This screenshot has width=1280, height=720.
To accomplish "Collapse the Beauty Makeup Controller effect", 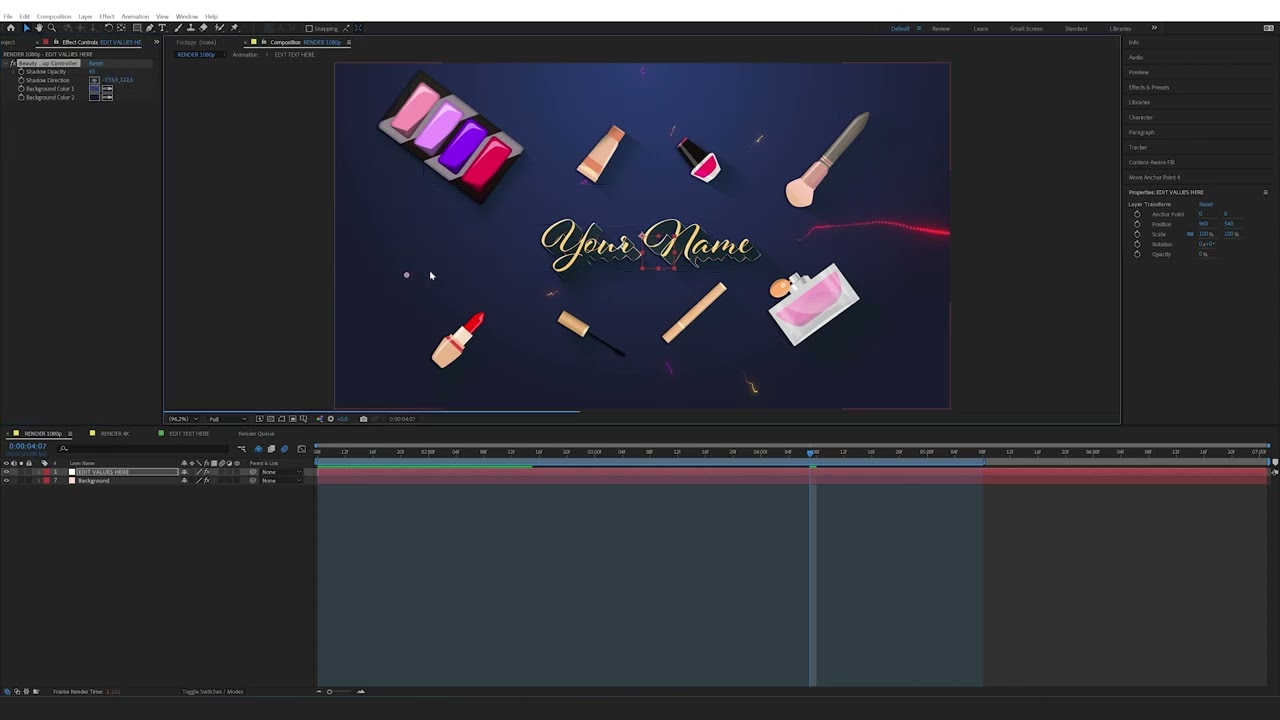I will click(5, 63).
